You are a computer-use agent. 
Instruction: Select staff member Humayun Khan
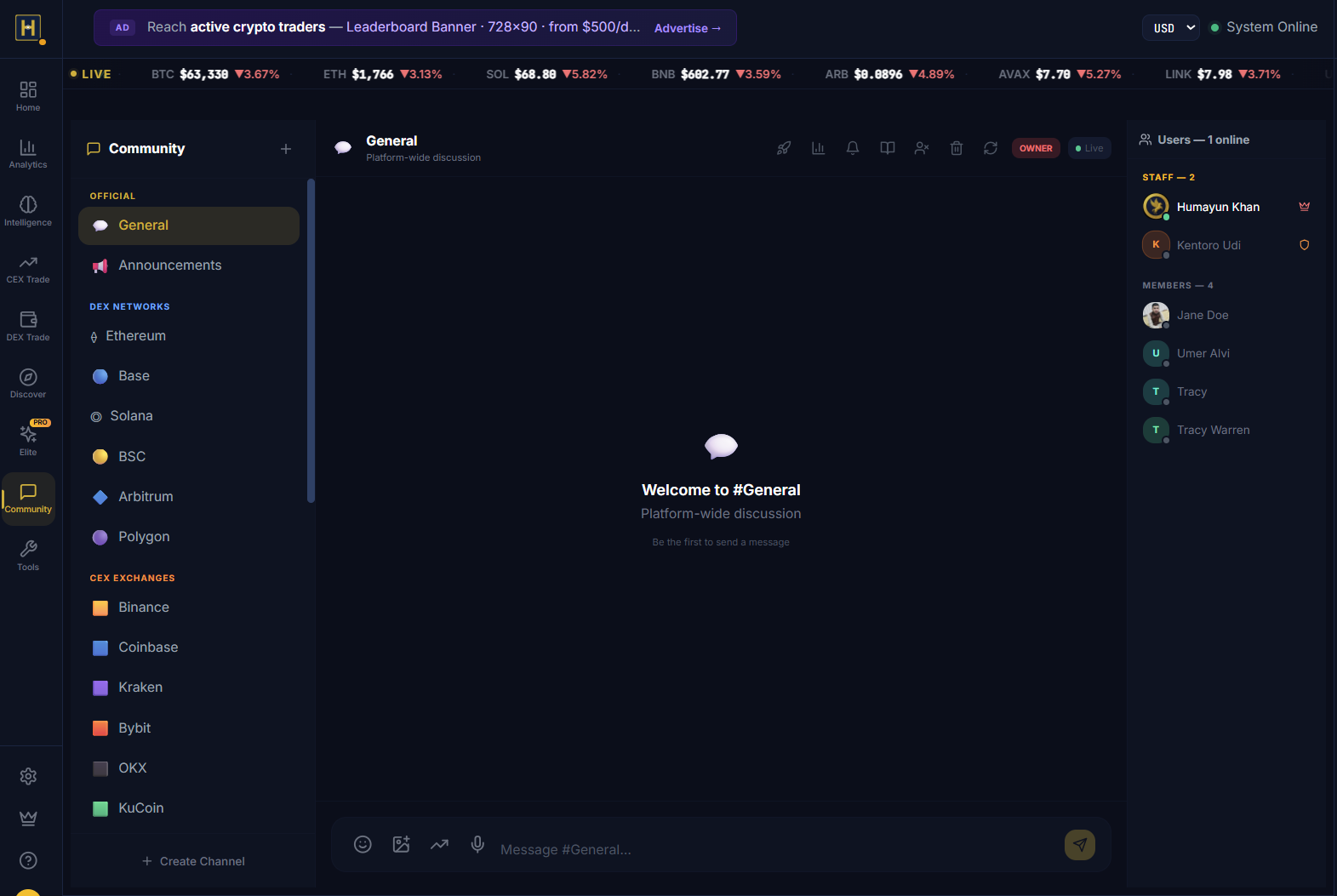(x=1226, y=207)
